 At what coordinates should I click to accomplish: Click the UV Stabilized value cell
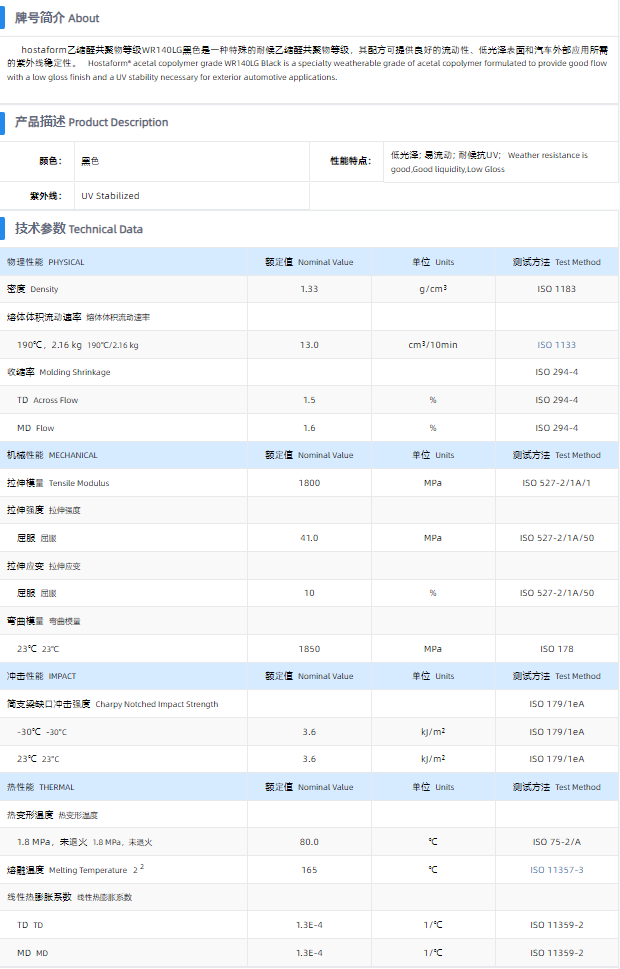110,196
